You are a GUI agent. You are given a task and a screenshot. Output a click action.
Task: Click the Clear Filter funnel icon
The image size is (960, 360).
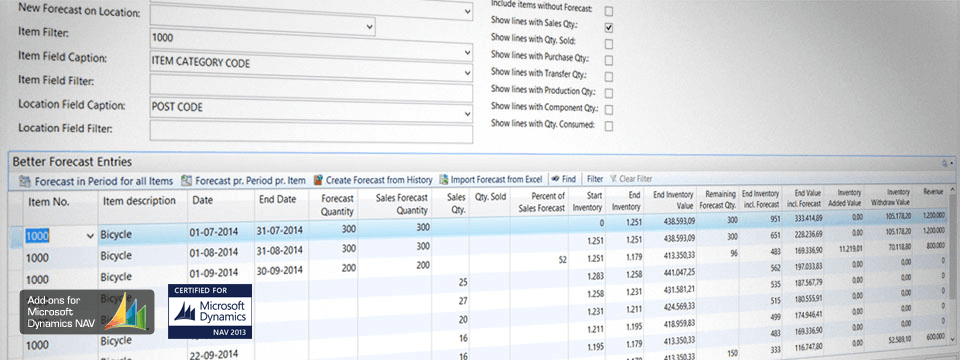613,179
